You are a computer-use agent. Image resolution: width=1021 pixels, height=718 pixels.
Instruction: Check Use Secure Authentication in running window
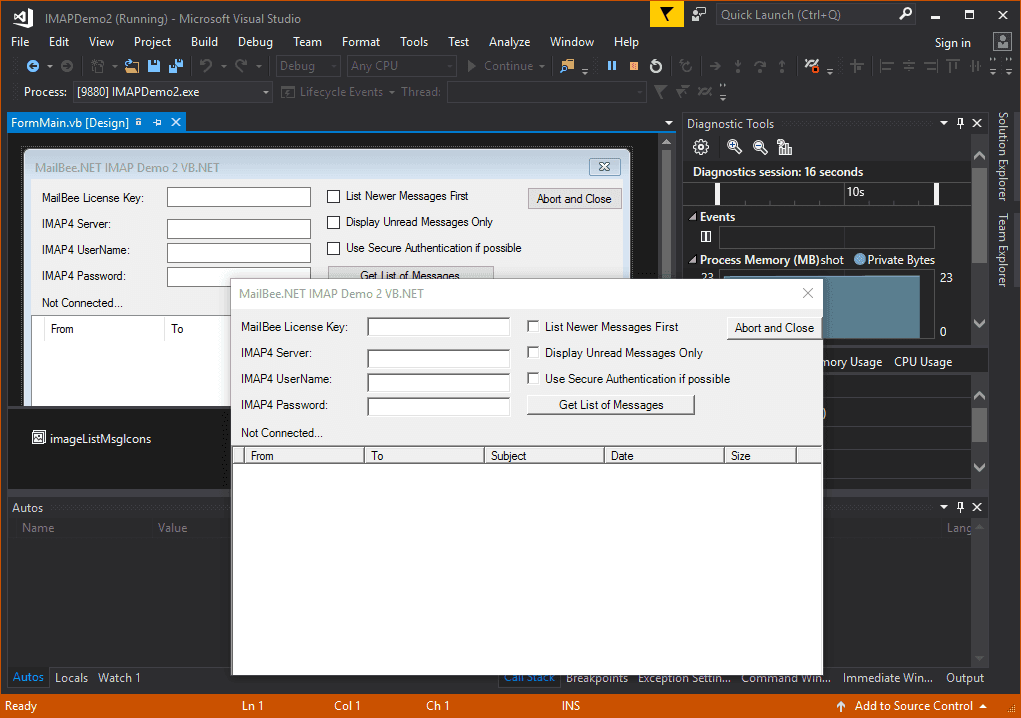(533, 378)
